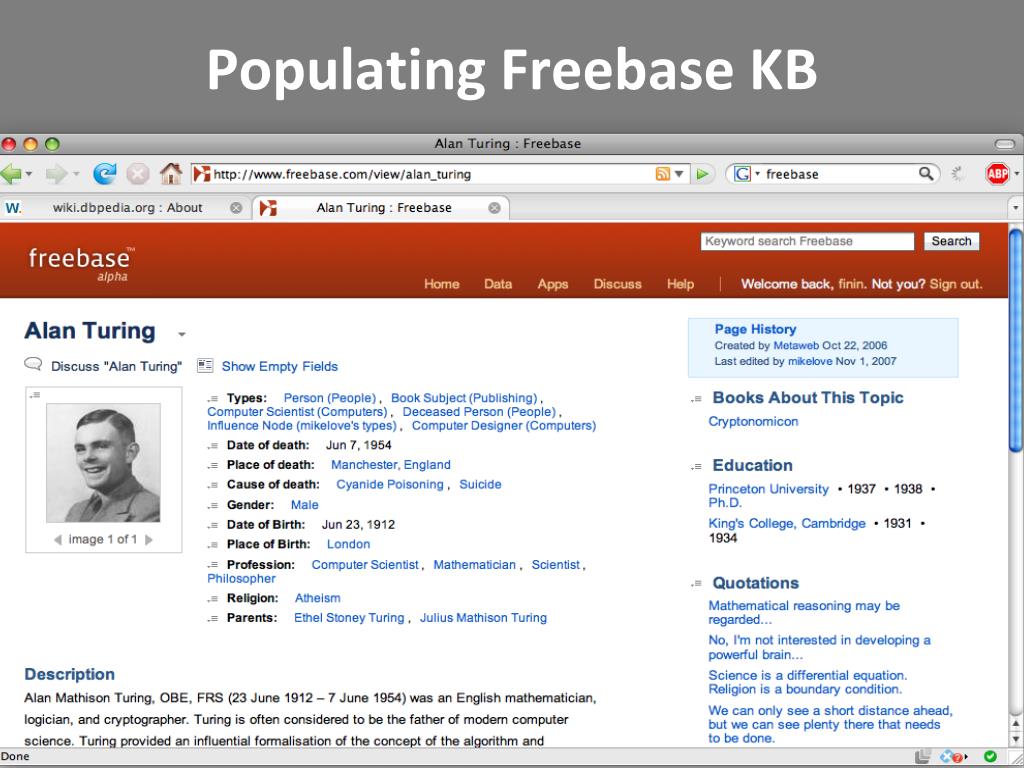Screen dimensions: 1024x768
Task: Open the dropdown arrow next to ABP icon
Action: tap(1017, 174)
